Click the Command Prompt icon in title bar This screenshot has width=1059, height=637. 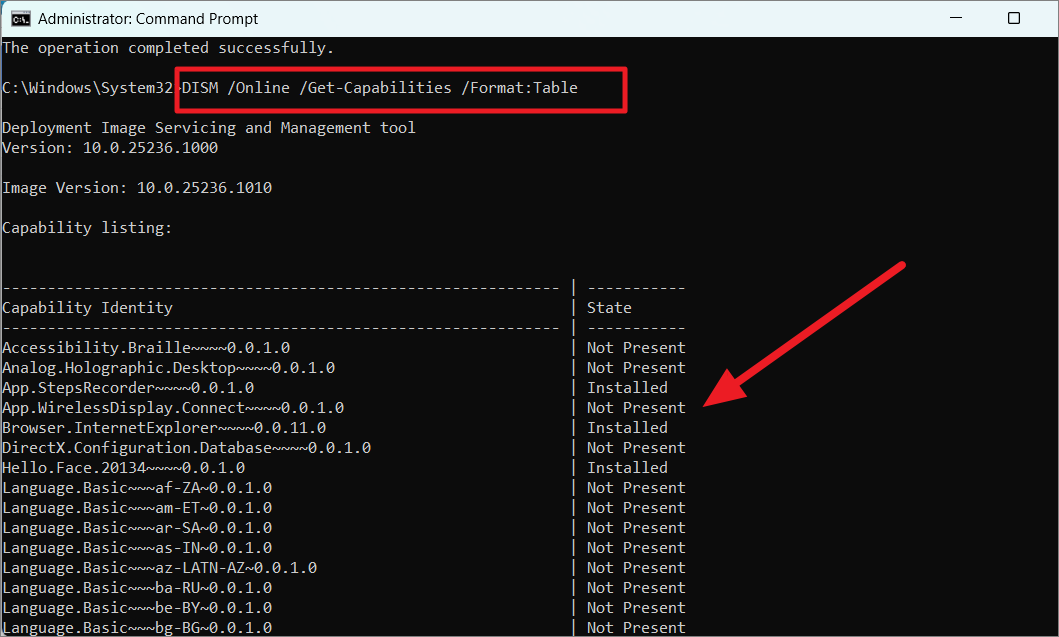pos(19,18)
